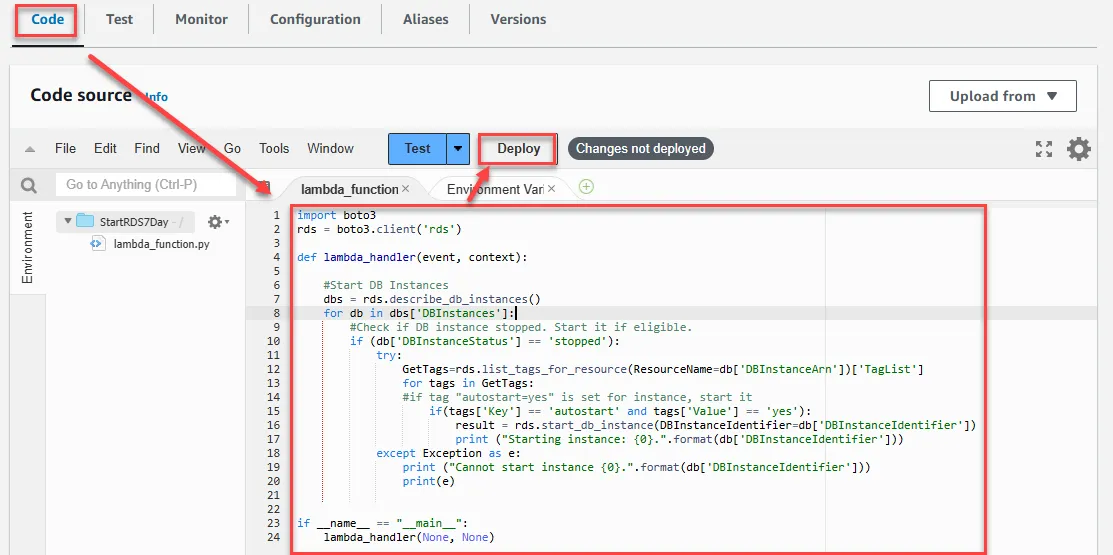Switch to the Test tab
Screen dimensions: 1113x555
pos(119,19)
